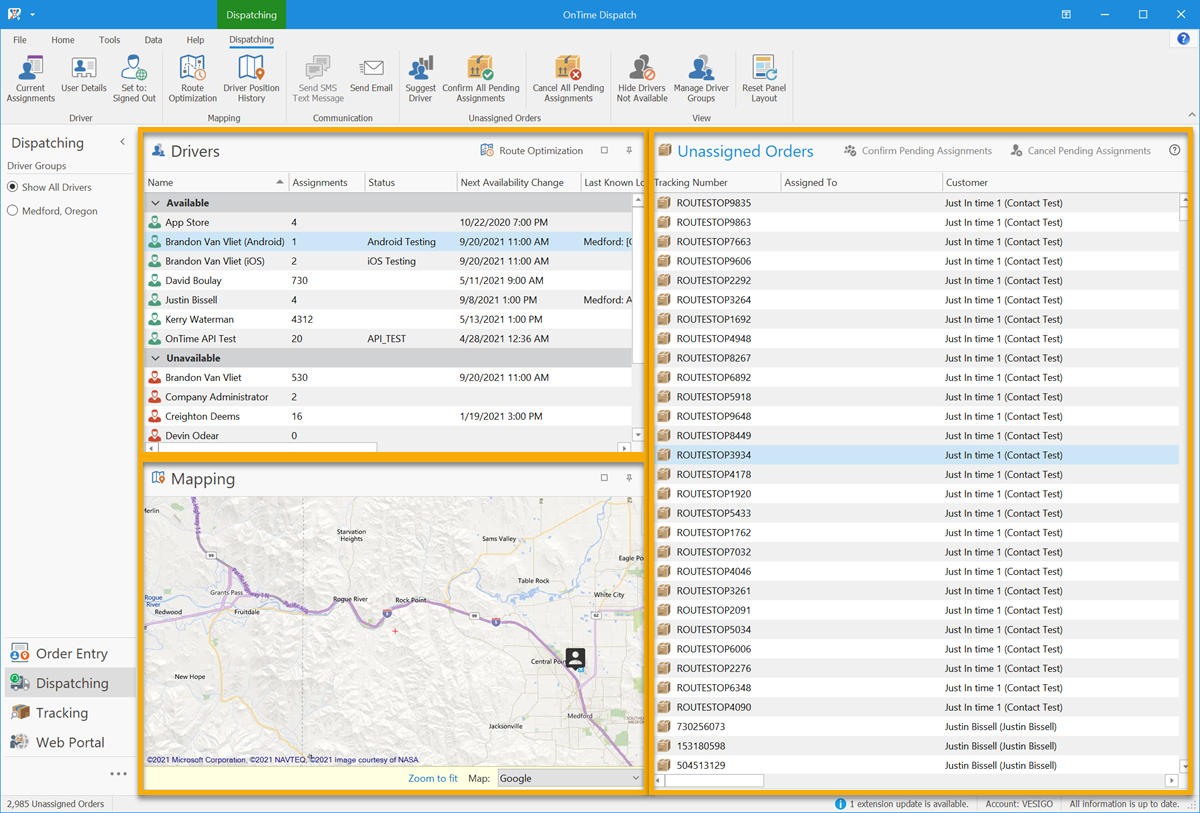Click the Assigned To column header
The width and height of the screenshot is (1200, 813).
[861, 183]
